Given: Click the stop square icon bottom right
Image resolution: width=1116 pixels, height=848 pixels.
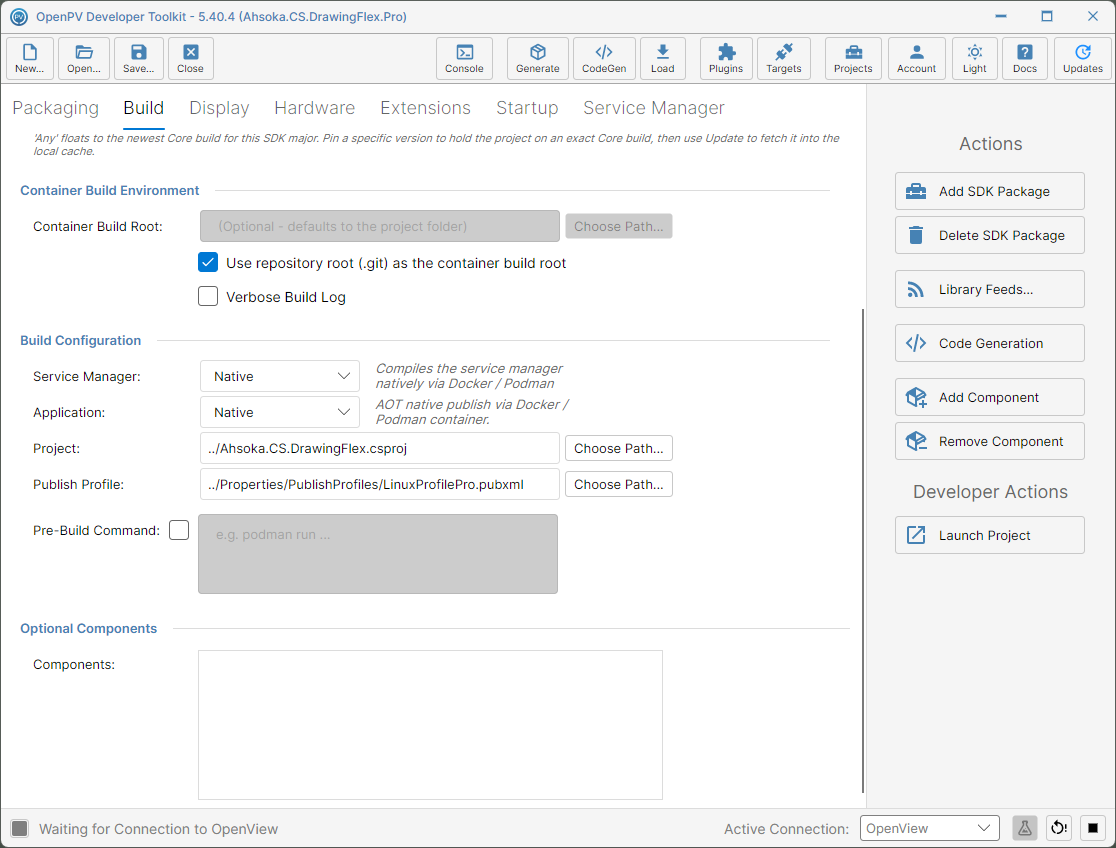Looking at the screenshot, I should pyautogui.click(x=1093, y=828).
